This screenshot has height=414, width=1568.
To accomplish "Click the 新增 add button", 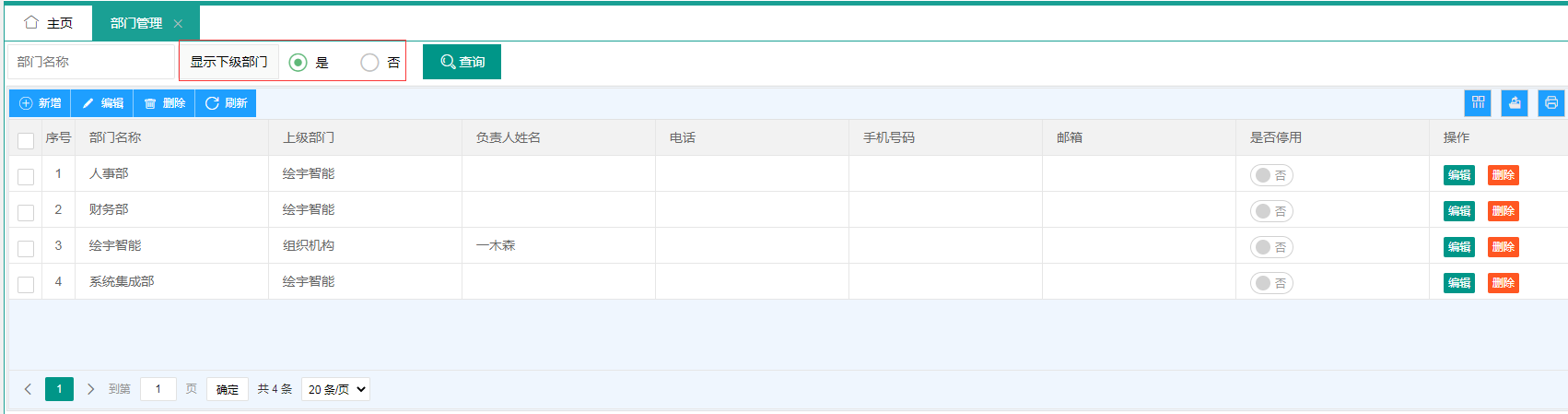I will pyautogui.click(x=41, y=103).
